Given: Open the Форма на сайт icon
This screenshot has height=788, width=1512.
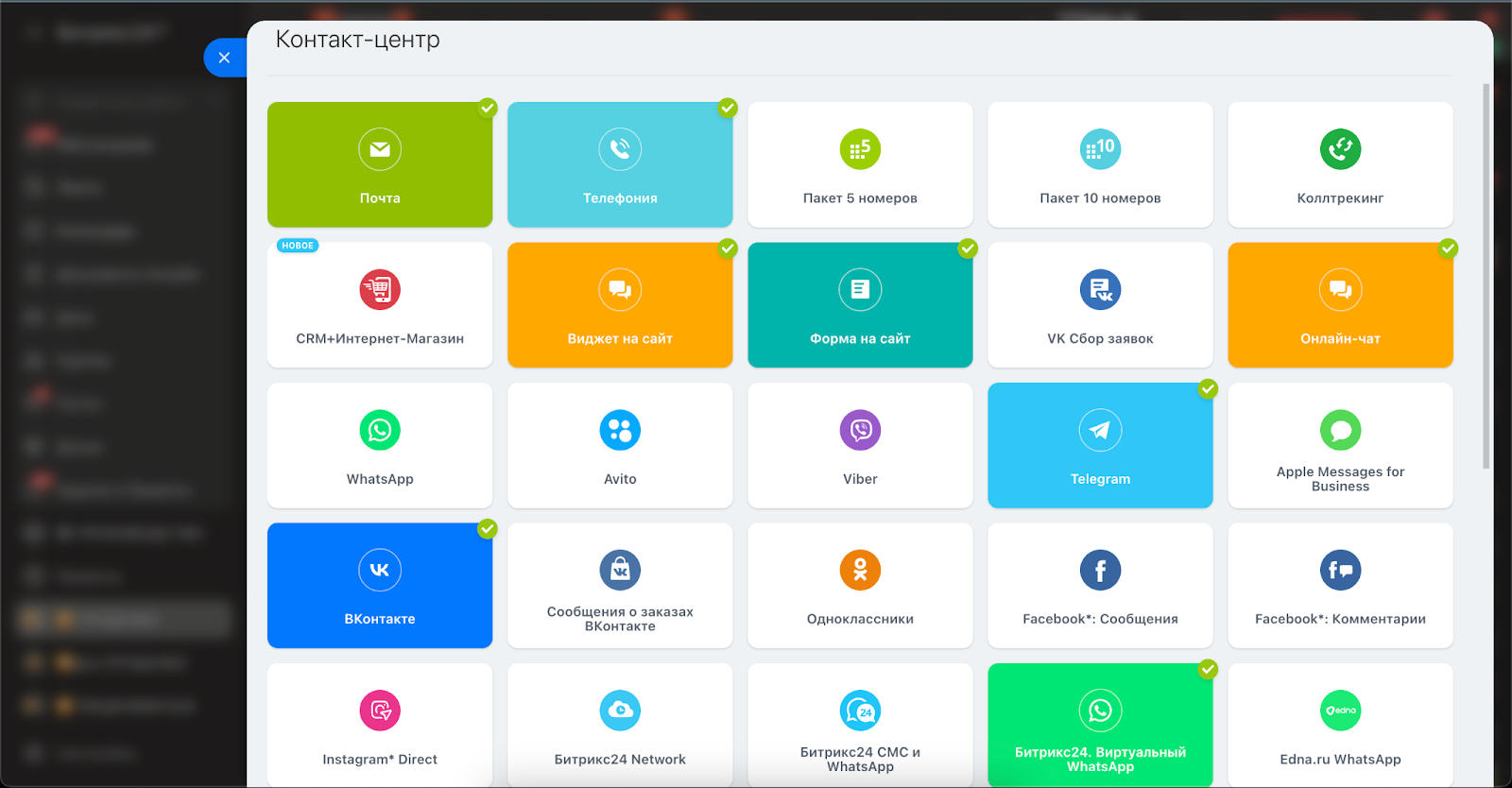Looking at the screenshot, I should tap(860, 290).
